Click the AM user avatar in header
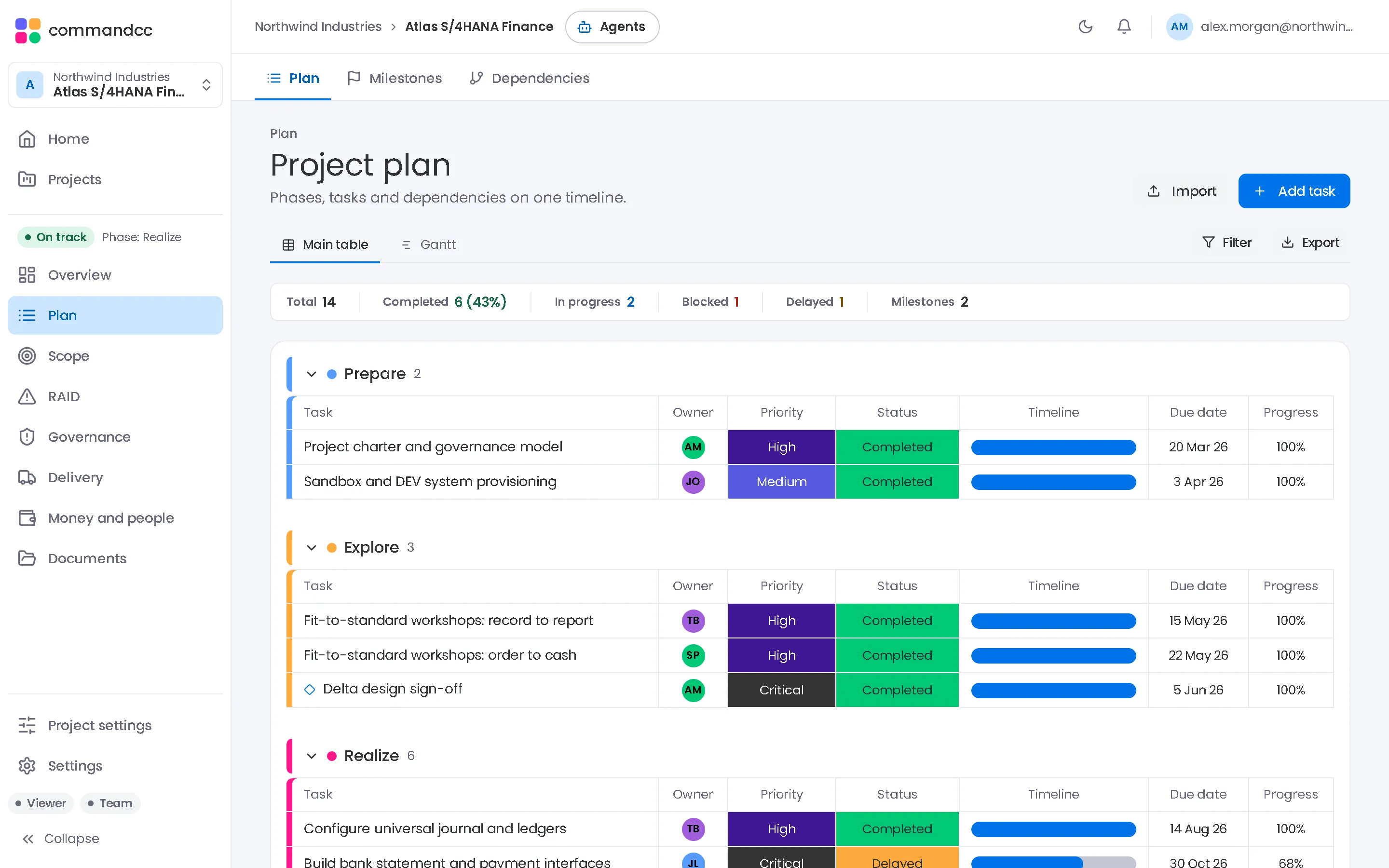 point(1179,27)
